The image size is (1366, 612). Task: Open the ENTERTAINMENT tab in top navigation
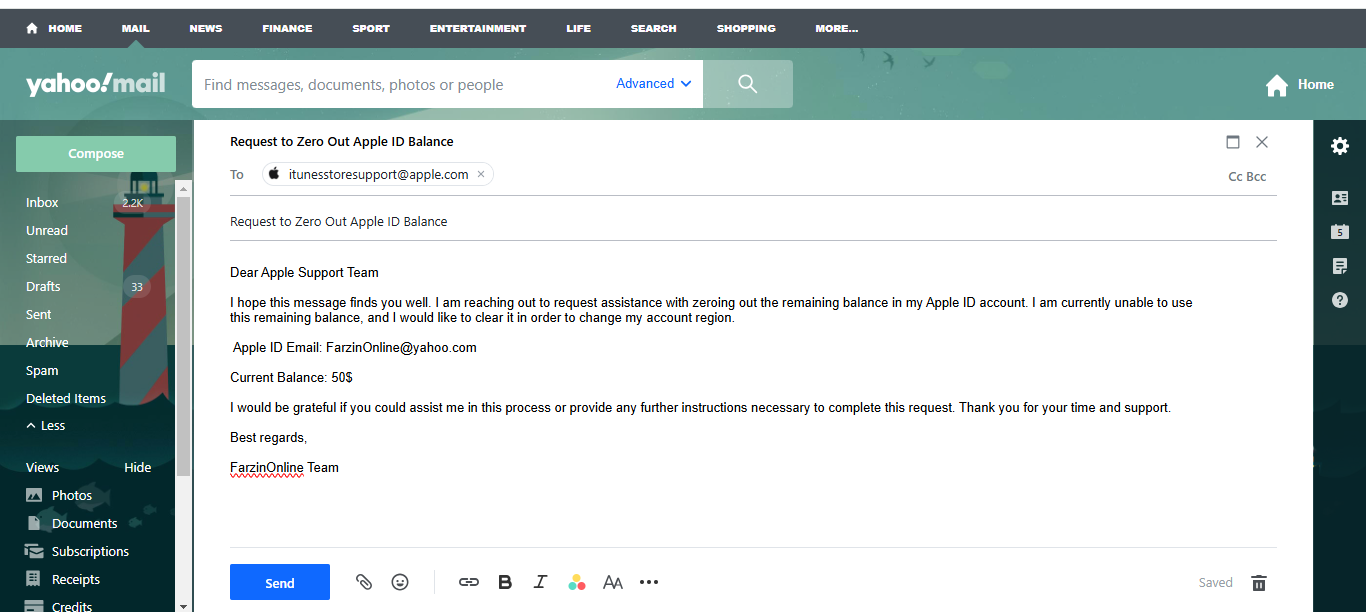click(478, 28)
